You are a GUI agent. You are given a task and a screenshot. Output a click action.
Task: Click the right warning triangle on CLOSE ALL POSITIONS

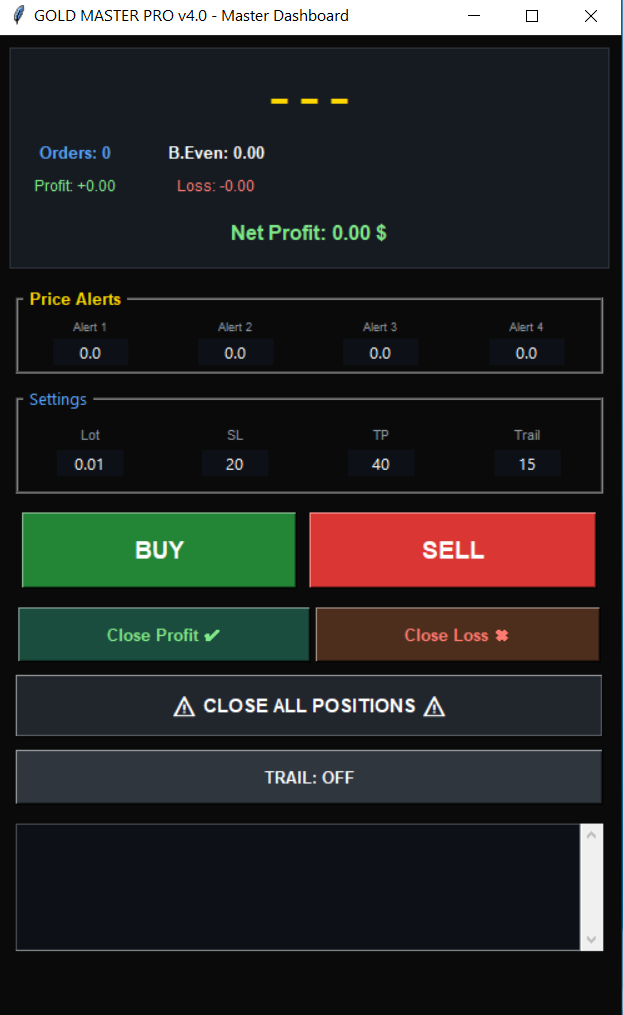(434, 705)
